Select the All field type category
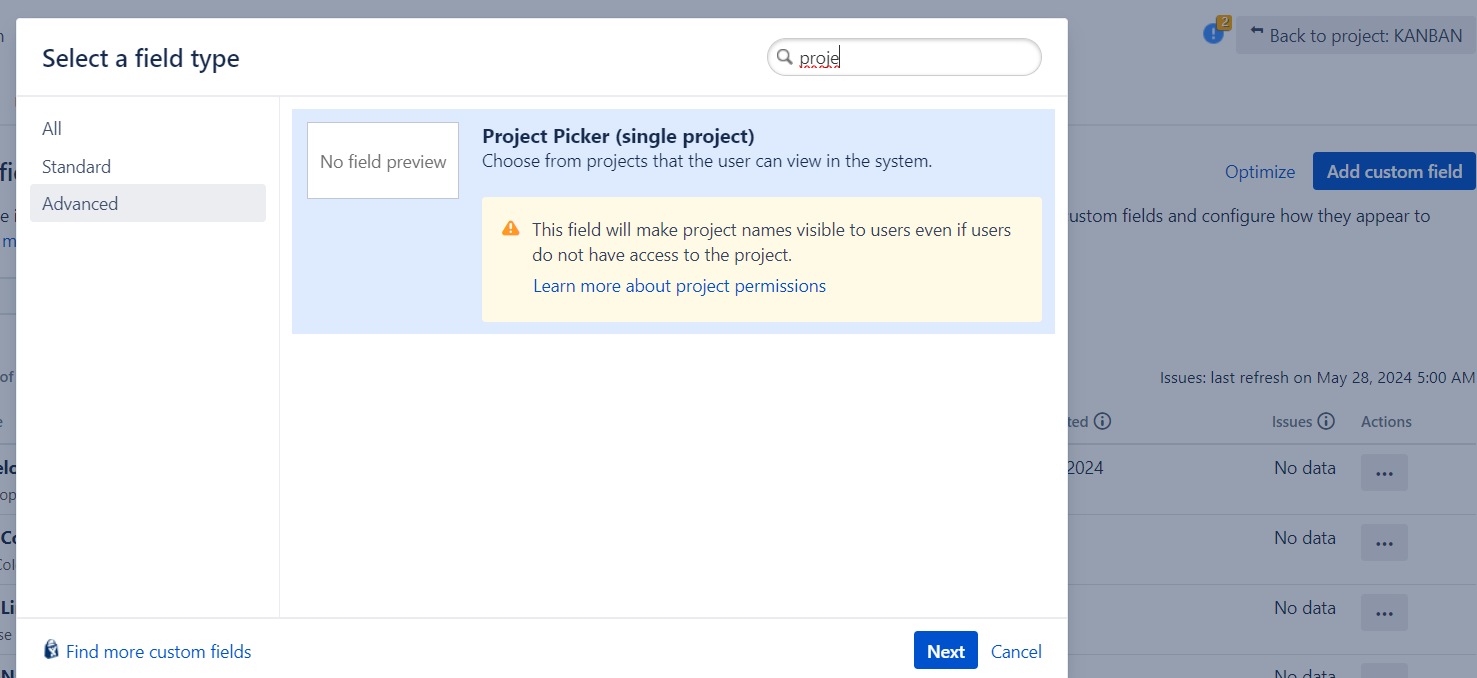 point(52,129)
